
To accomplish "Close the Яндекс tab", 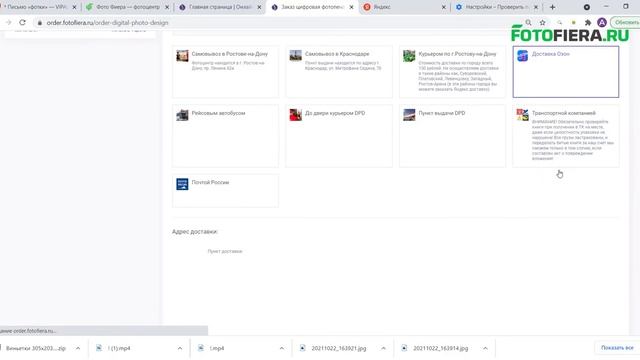I will (444, 7).
